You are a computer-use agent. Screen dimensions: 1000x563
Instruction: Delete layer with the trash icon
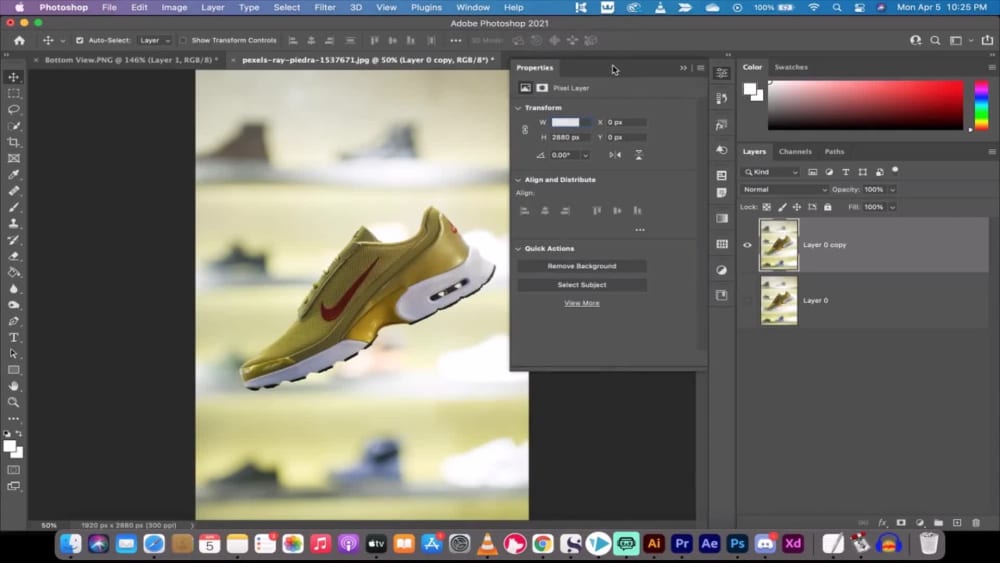(x=976, y=523)
